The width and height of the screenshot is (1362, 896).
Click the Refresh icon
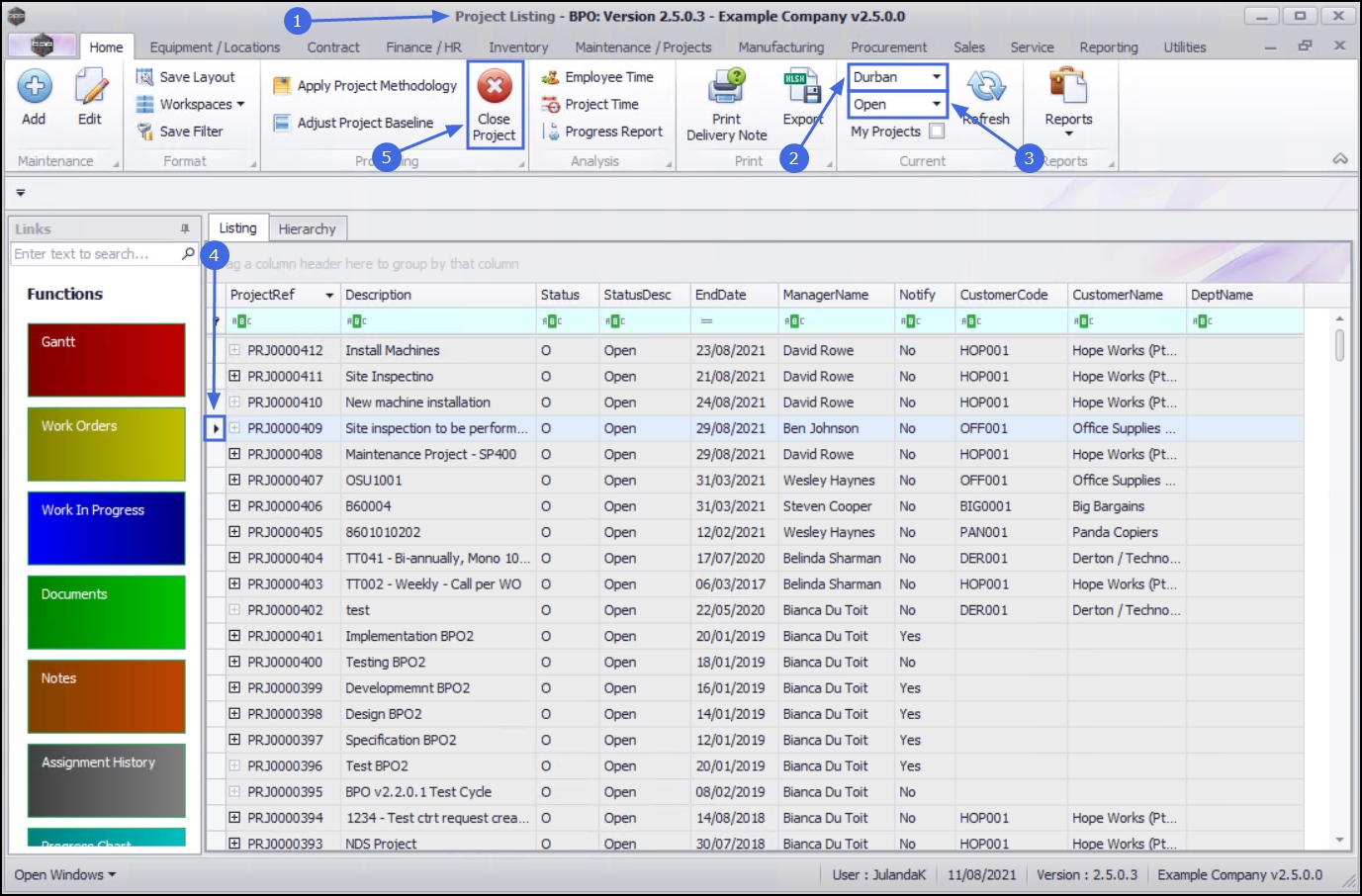(x=986, y=88)
